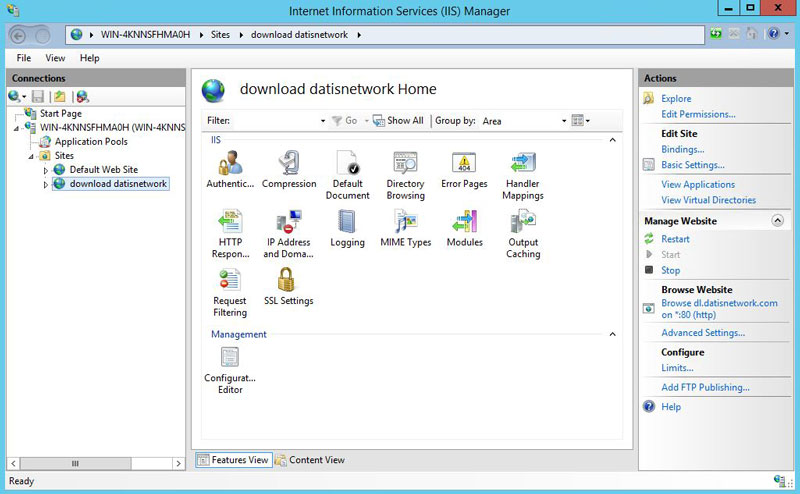Open the Error Pages feature
The width and height of the screenshot is (800, 494).
464,169
